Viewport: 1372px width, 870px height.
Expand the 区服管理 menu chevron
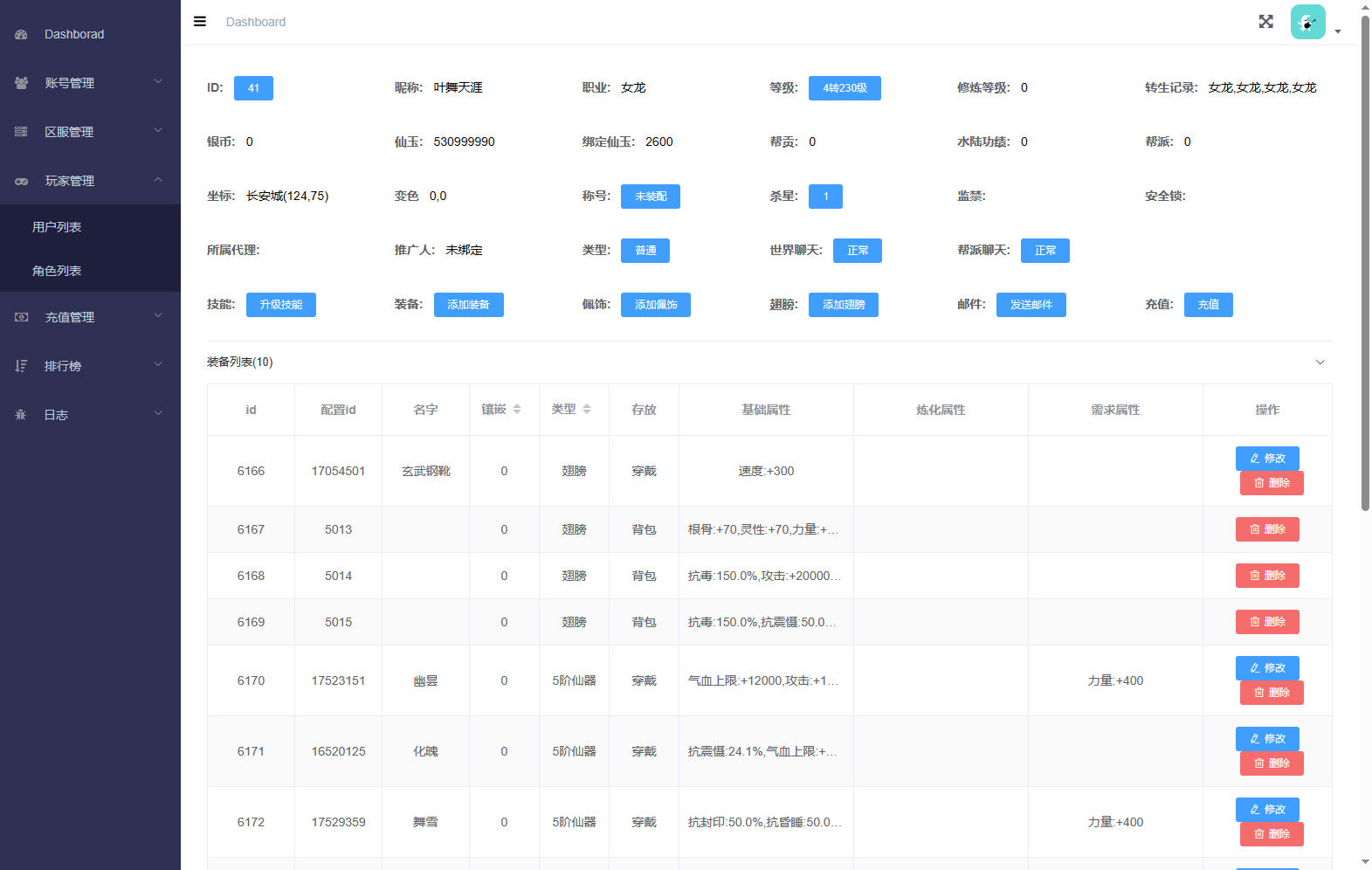[x=158, y=131]
